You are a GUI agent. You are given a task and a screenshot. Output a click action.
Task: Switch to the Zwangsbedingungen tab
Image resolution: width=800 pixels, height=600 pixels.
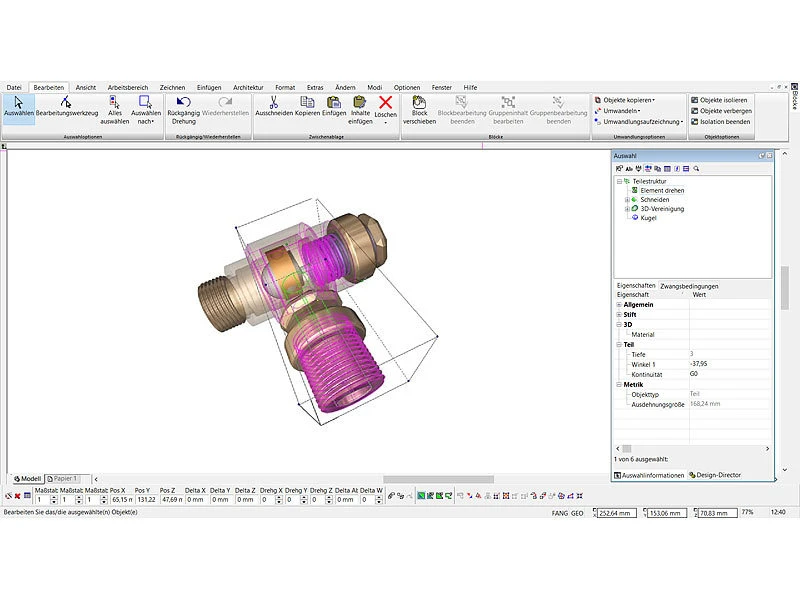[689, 286]
